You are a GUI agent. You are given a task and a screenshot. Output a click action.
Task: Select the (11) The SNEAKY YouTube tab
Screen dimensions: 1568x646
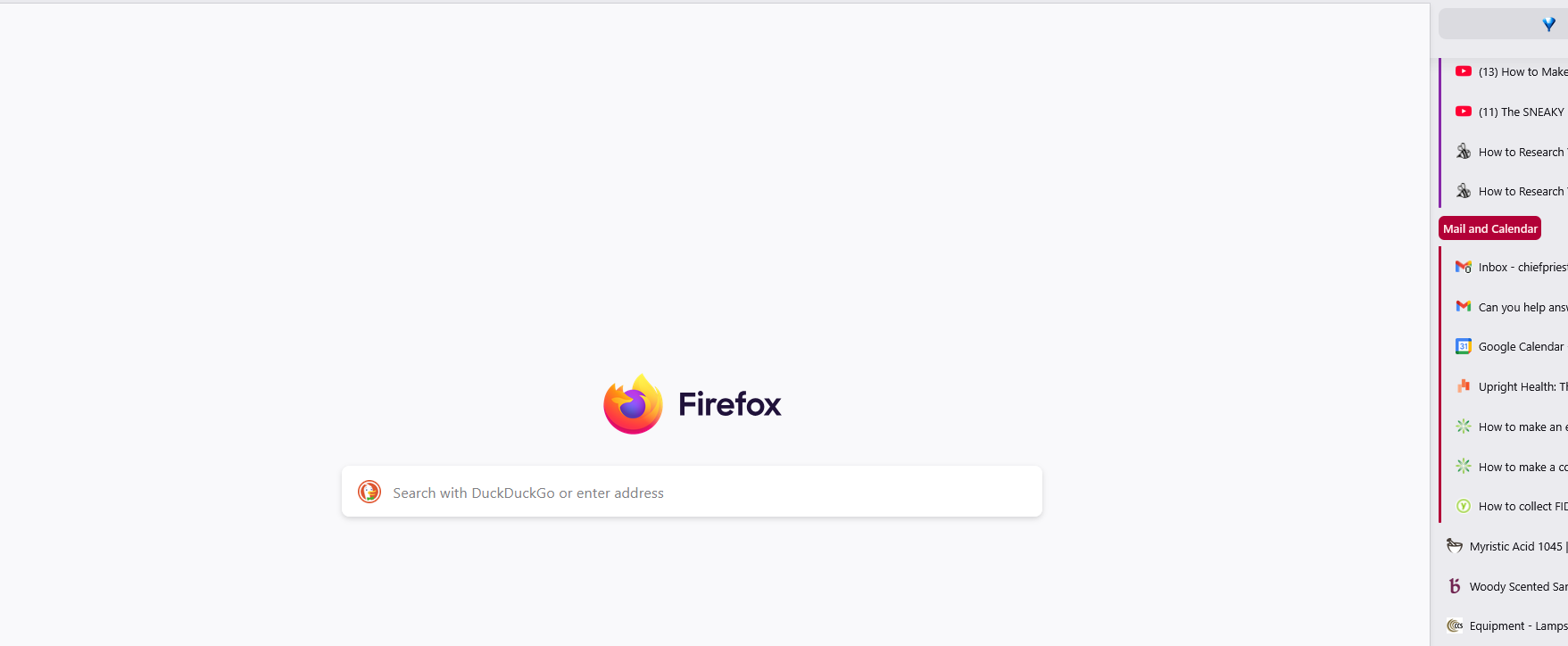point(1506,112)
